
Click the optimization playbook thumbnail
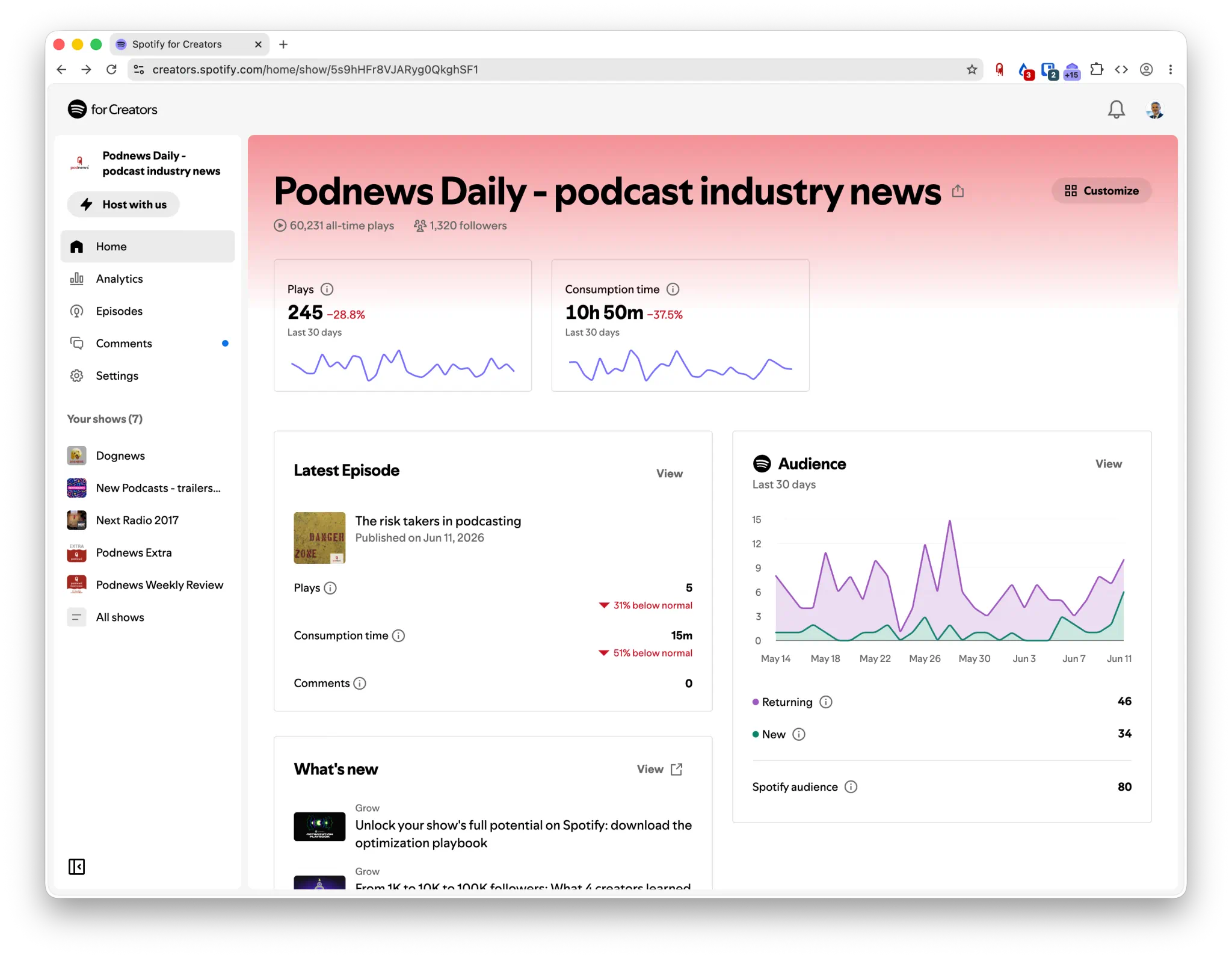click(x=319, y=827)
